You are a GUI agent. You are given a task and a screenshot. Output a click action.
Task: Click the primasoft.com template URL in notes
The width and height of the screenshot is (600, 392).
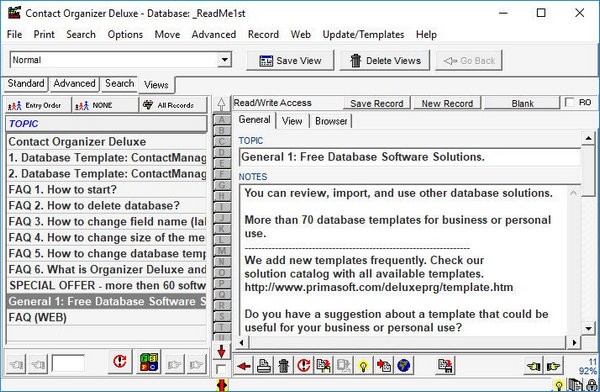(379, 287)
